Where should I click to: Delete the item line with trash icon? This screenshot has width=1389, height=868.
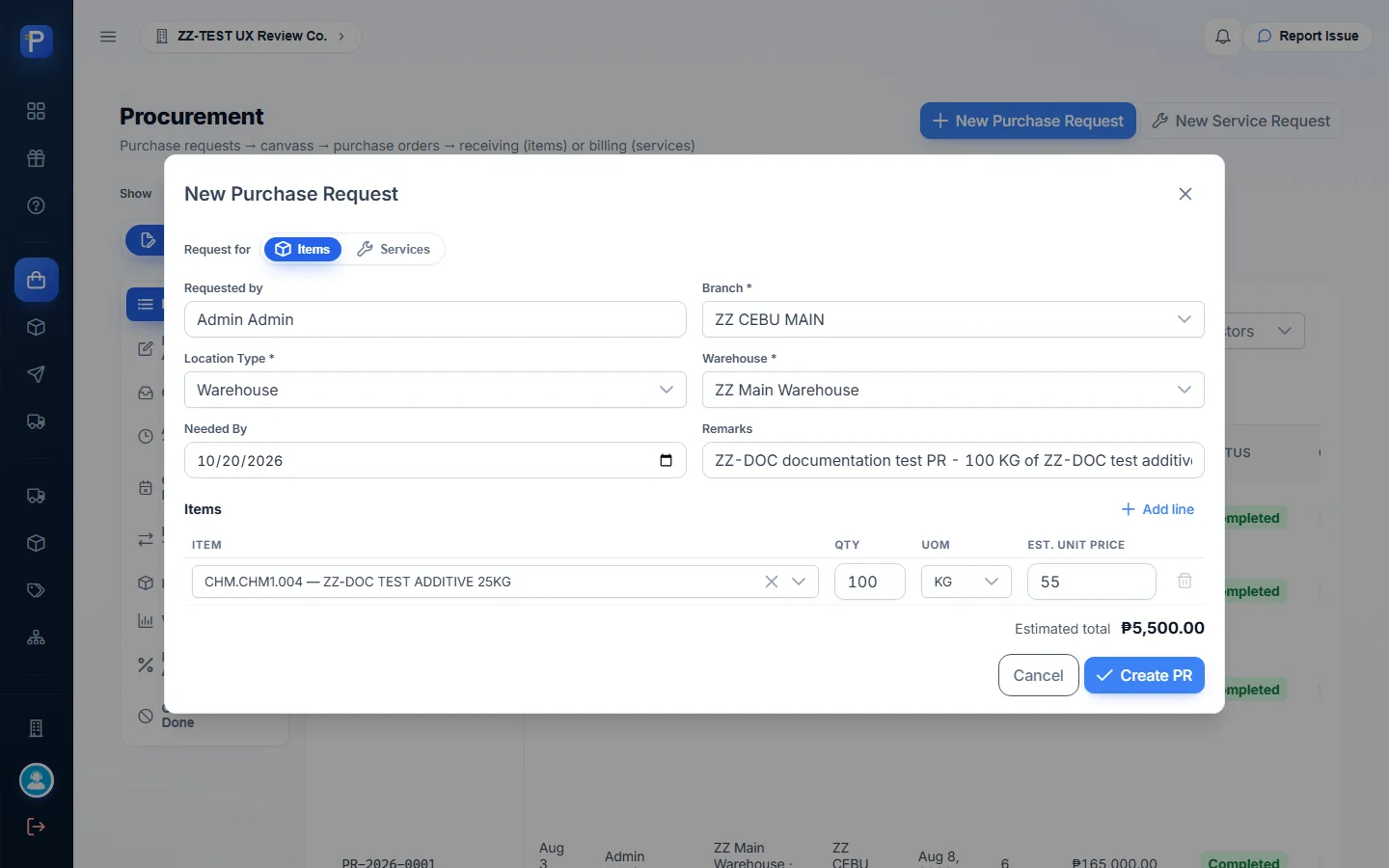click(x=1185, y=581)
